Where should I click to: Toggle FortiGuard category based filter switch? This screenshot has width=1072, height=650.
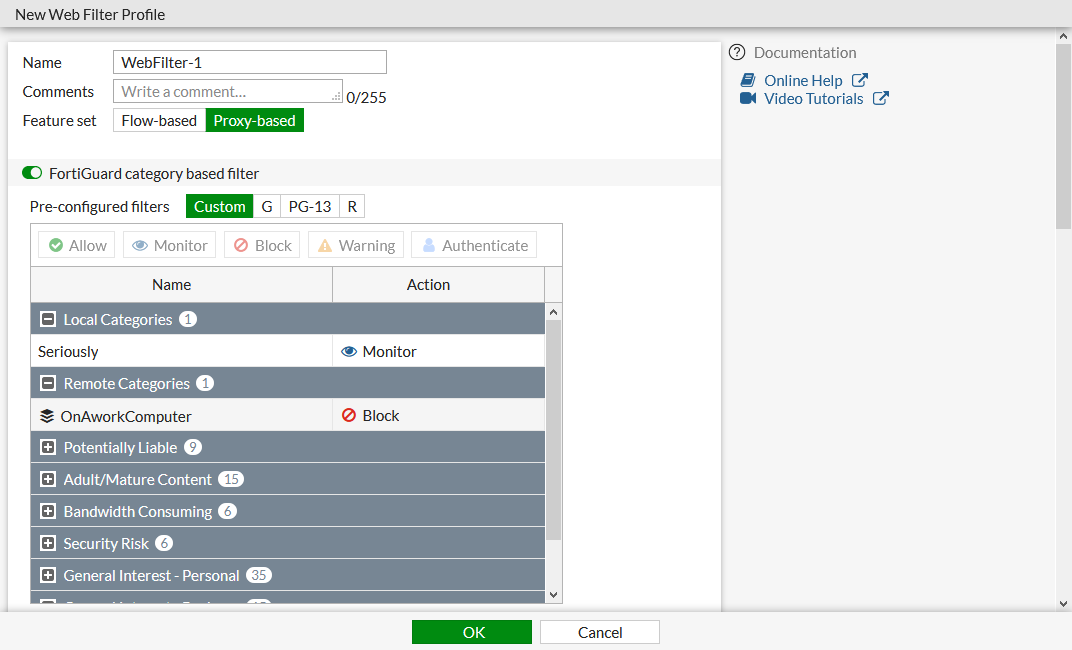tap(32, 173)
